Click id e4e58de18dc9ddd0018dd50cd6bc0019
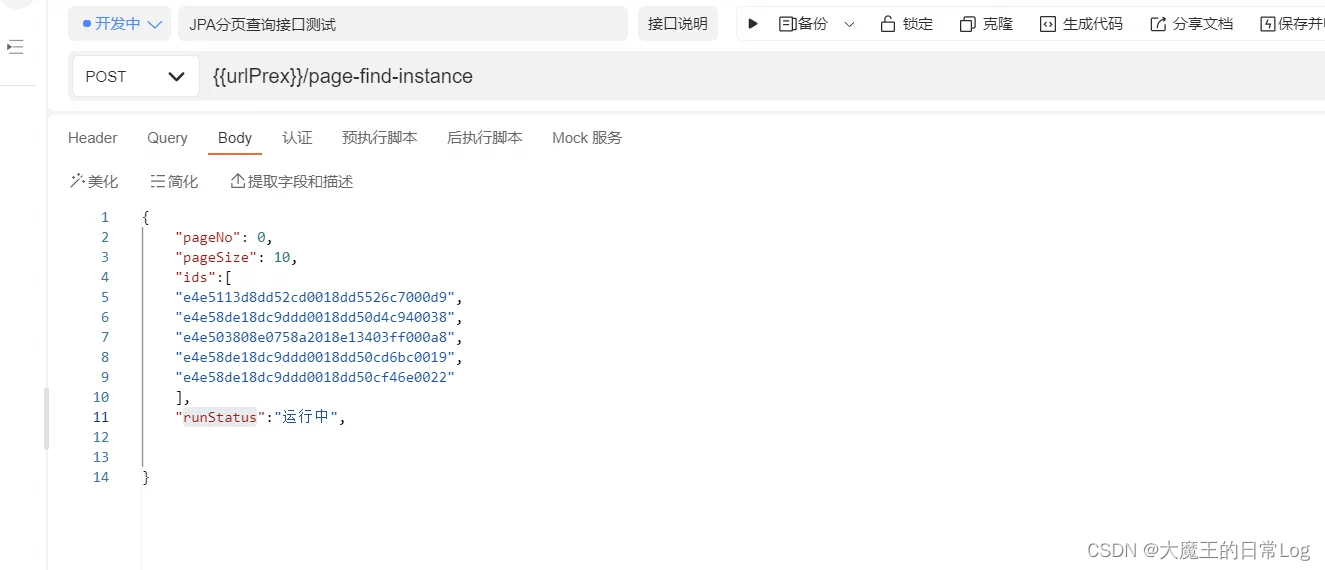The image size is (1325, 570). 315,357
